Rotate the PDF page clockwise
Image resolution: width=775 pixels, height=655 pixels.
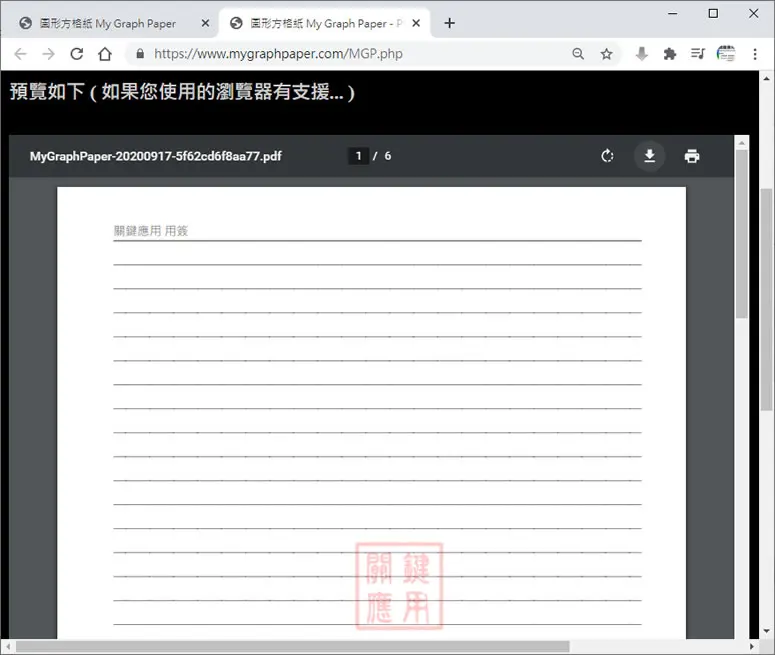(607, 156)
